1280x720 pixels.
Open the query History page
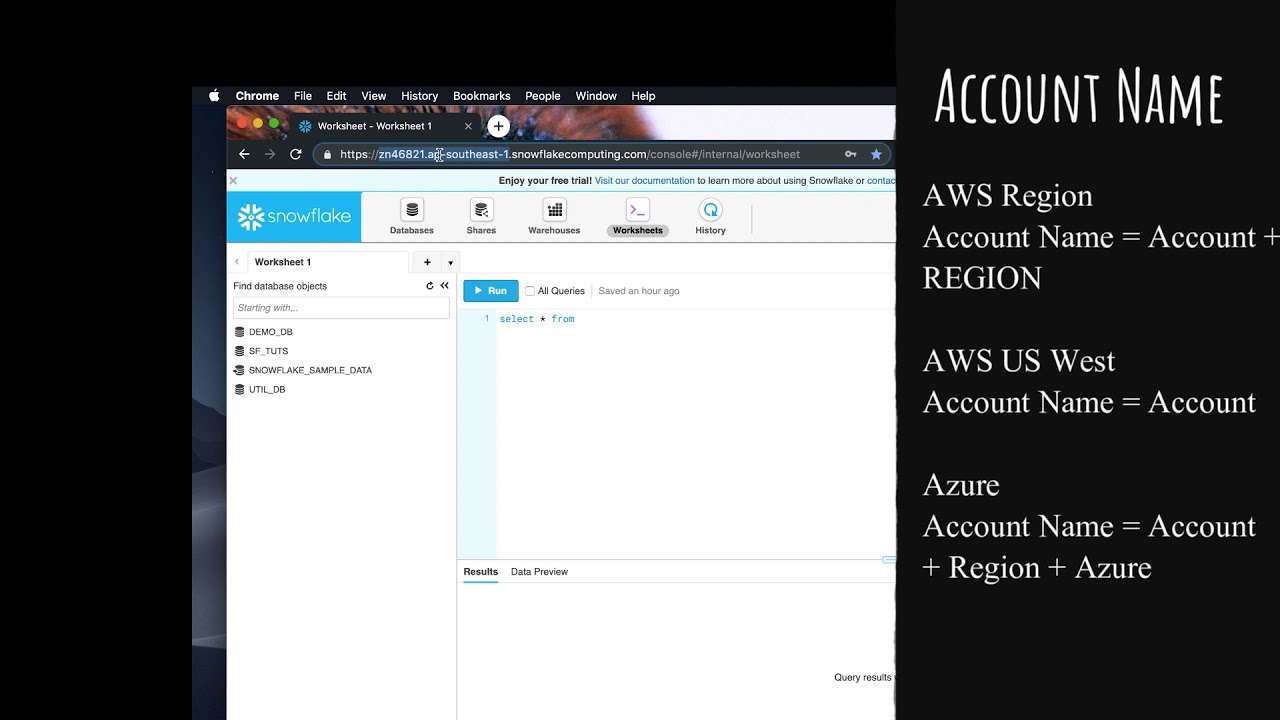(x=710, y=217)
